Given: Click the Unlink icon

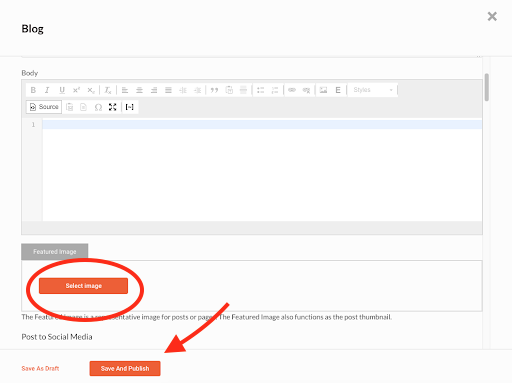Looking at the screenshot, I should click(x=306, y=90).
